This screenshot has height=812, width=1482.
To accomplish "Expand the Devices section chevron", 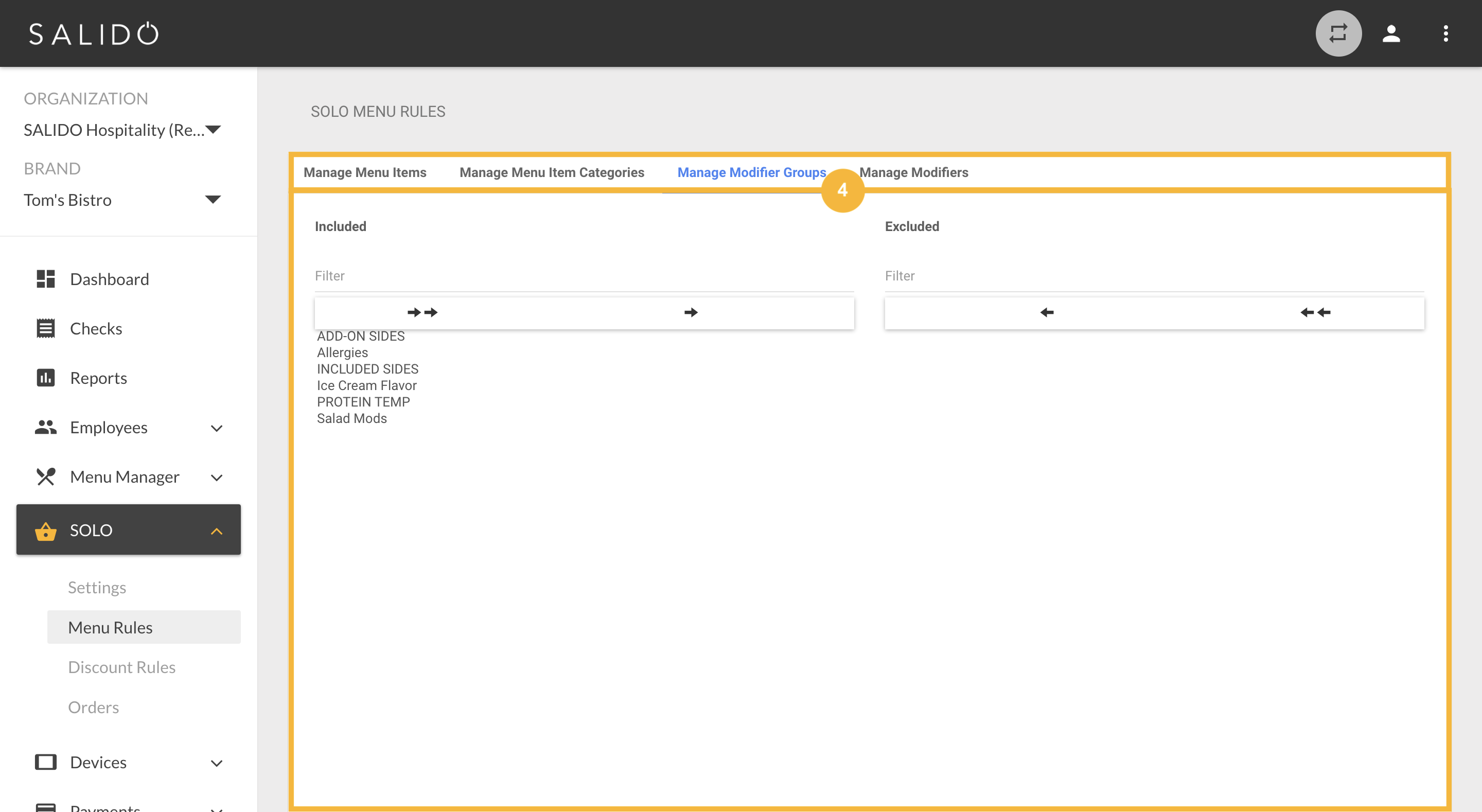I will pos(216,763).
